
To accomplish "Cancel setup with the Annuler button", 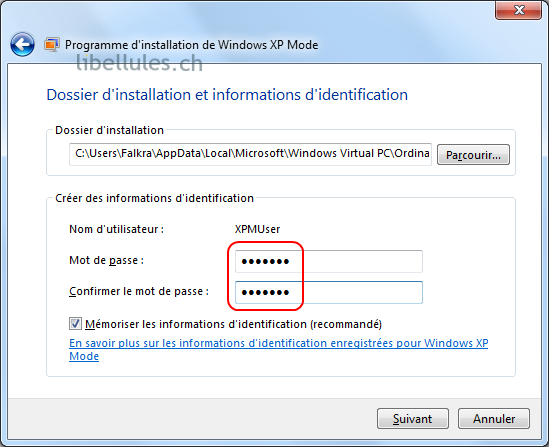I will 494,419.
